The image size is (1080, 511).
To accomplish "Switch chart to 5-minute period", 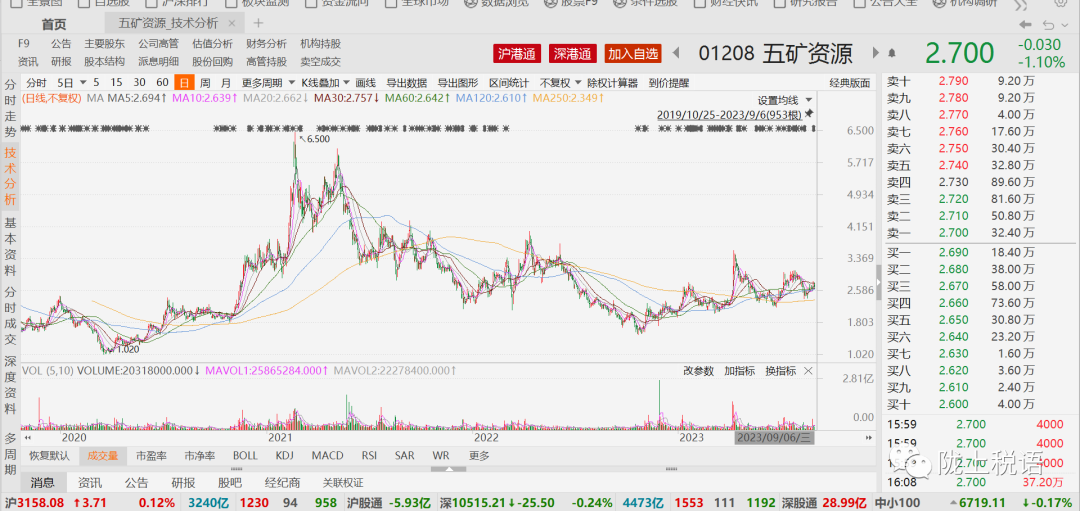I will [96, 83].
